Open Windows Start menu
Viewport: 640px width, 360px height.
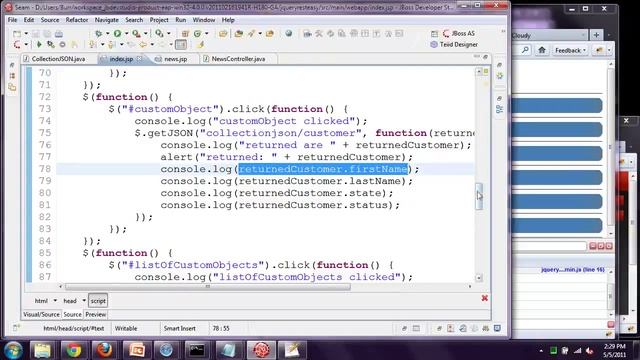point(13,350)
